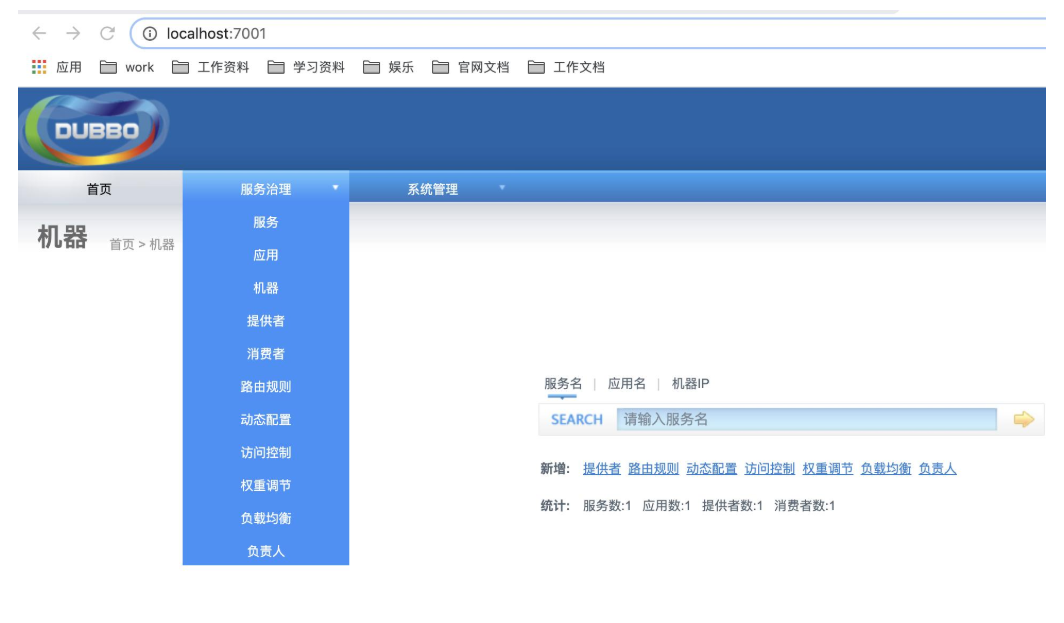Switch to the 应用名 tab
Screen dimensions: 1064x623
[625, 383]
